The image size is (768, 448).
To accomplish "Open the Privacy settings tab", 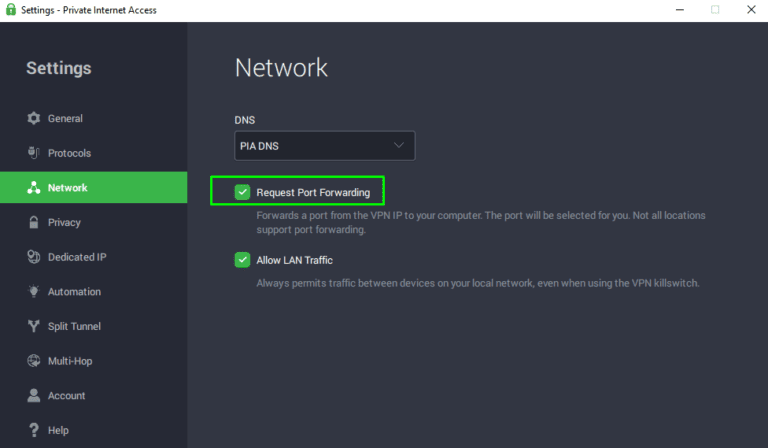I will pos(64,223).
